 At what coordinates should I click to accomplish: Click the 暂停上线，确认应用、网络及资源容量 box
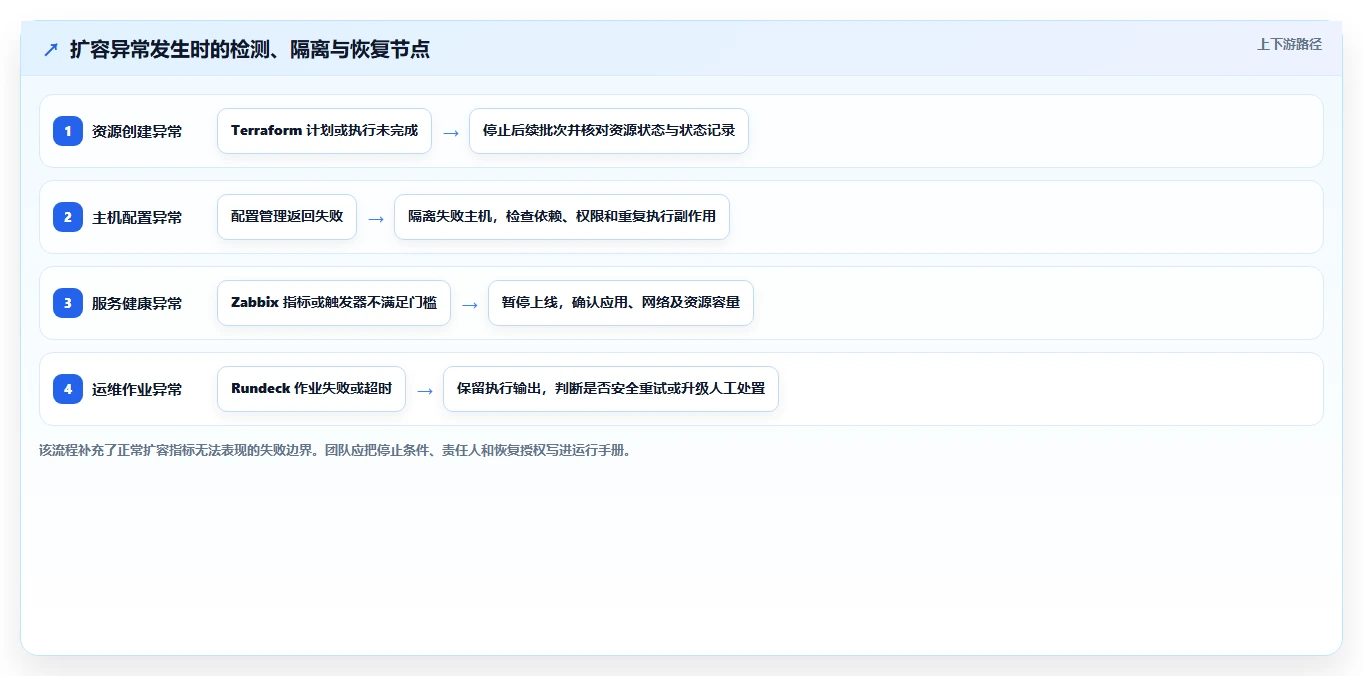click(621, 303)
